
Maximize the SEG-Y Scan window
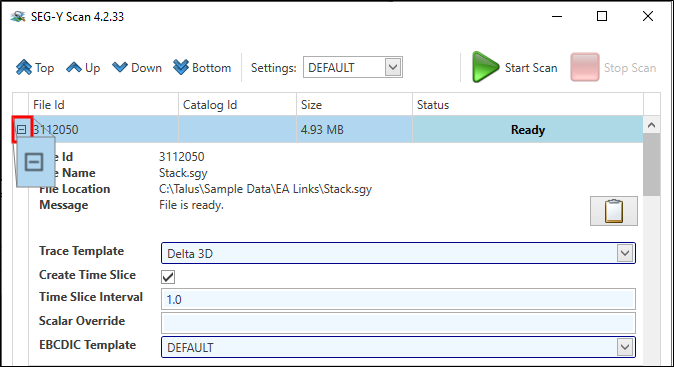[x=602, y=16]
